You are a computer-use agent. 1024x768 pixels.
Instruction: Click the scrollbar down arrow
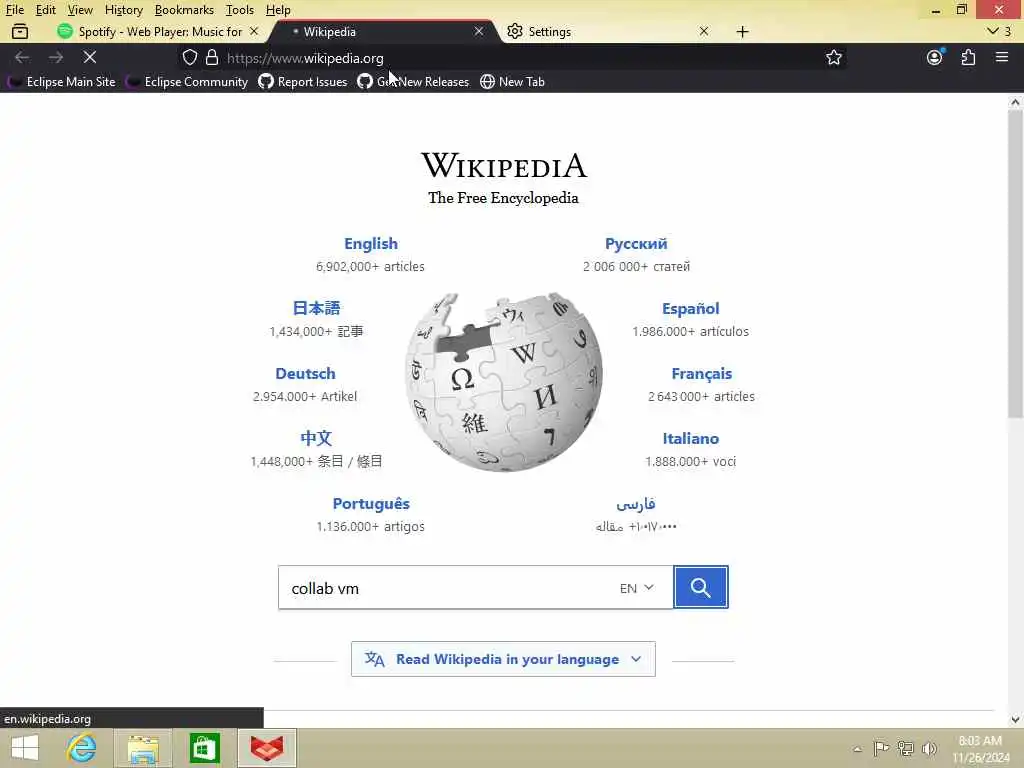1015,720
